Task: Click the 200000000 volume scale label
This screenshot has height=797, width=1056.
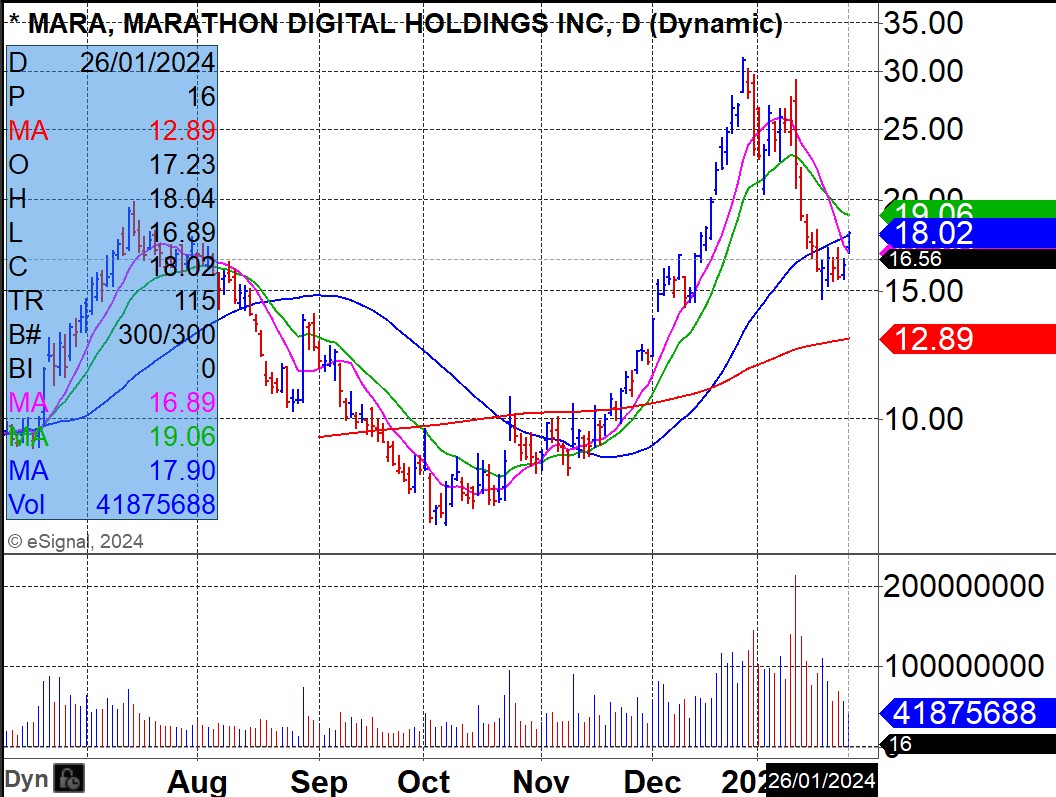Action: 964,586
